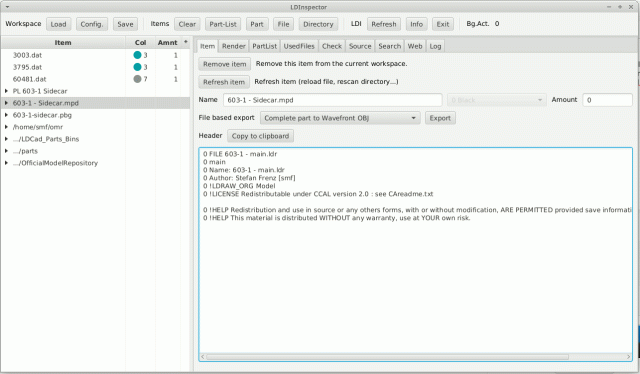Add item via Part-List button
Screen dimensions: 640x374
coord(223,24)
